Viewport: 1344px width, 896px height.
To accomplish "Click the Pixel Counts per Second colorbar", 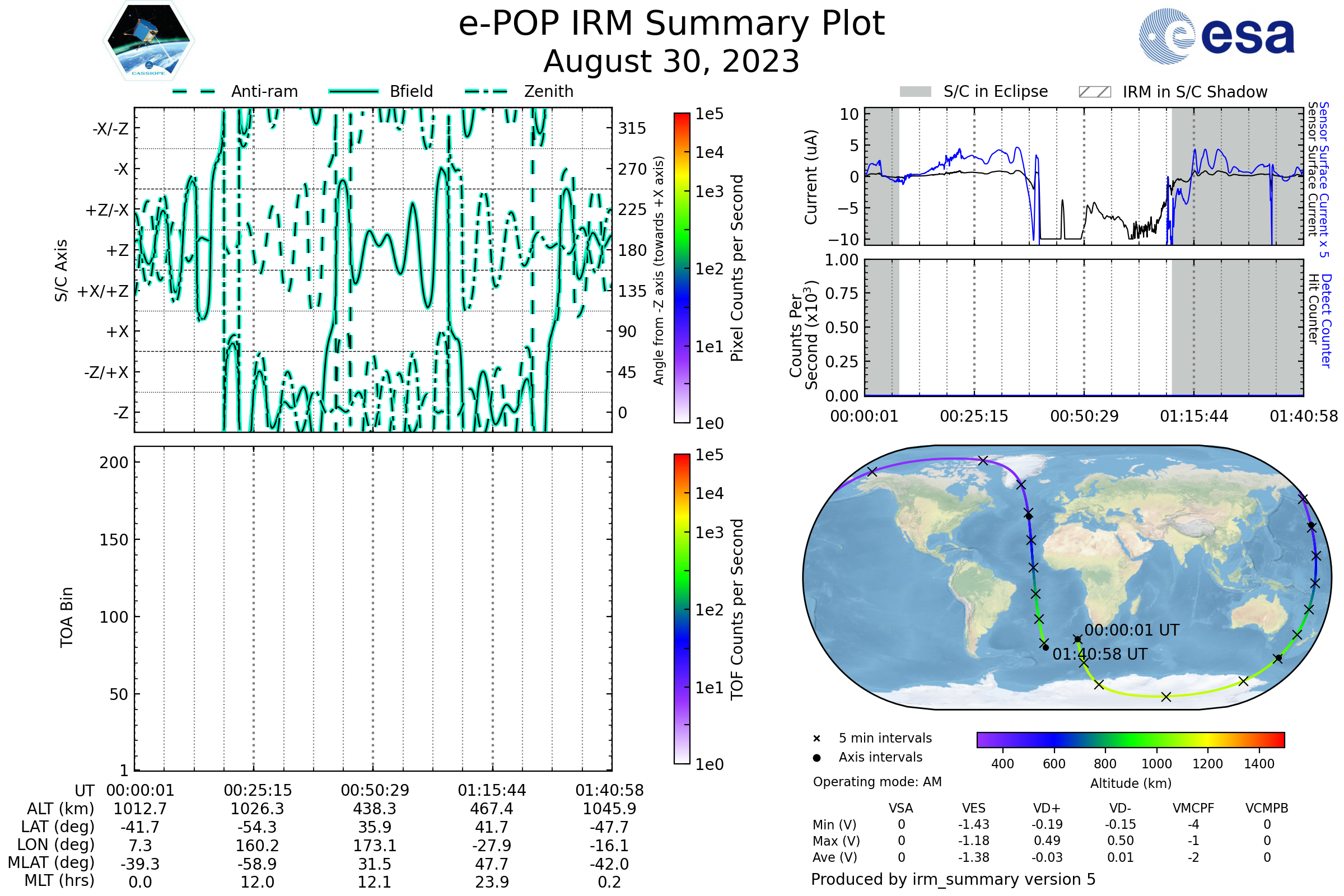I will tap(682, 268).
